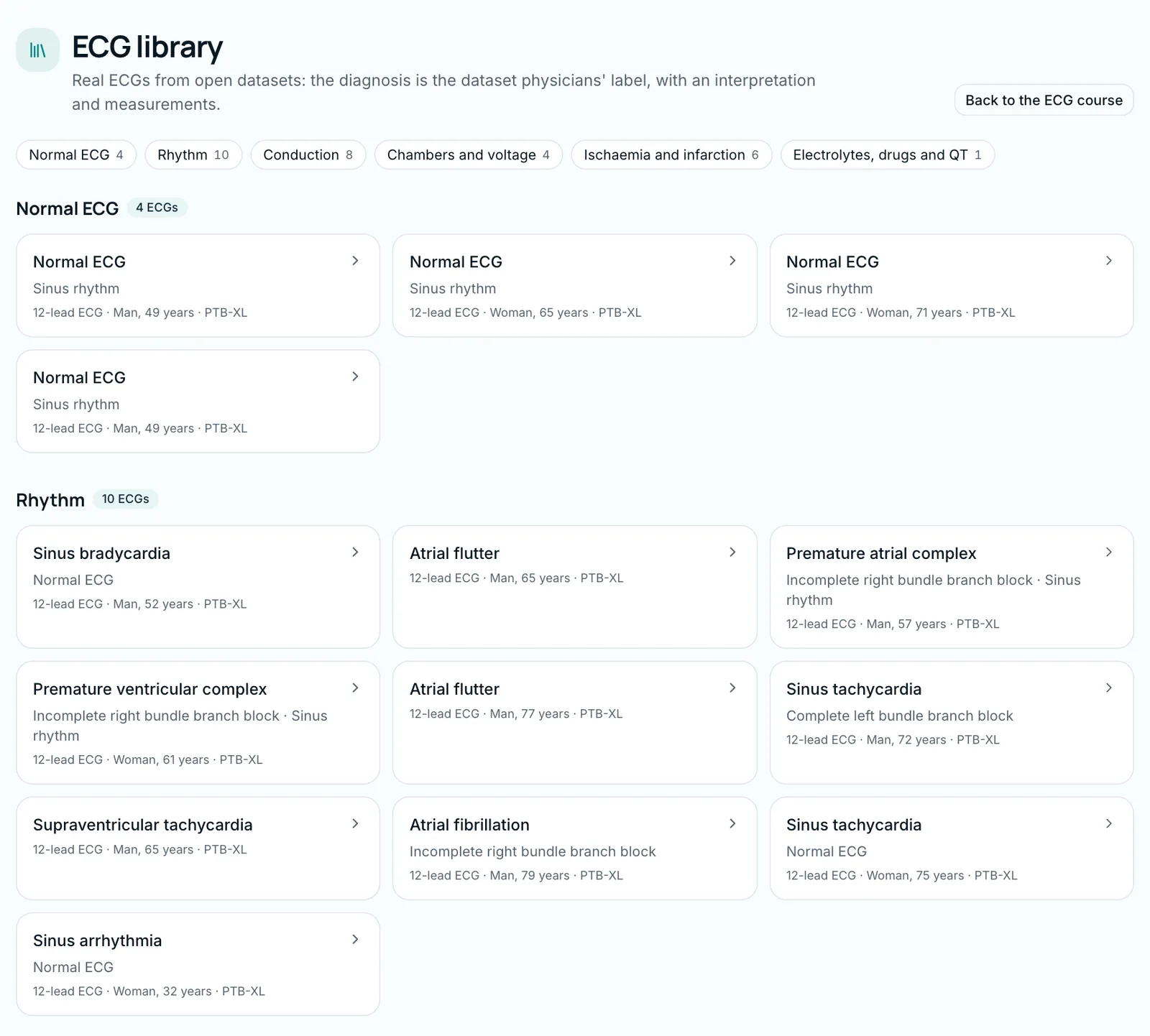Click '12-lead ECG · Man, 52 years · PTB-XL' text
This screenshot has width=1150, height=1036.
click(139, 604)
